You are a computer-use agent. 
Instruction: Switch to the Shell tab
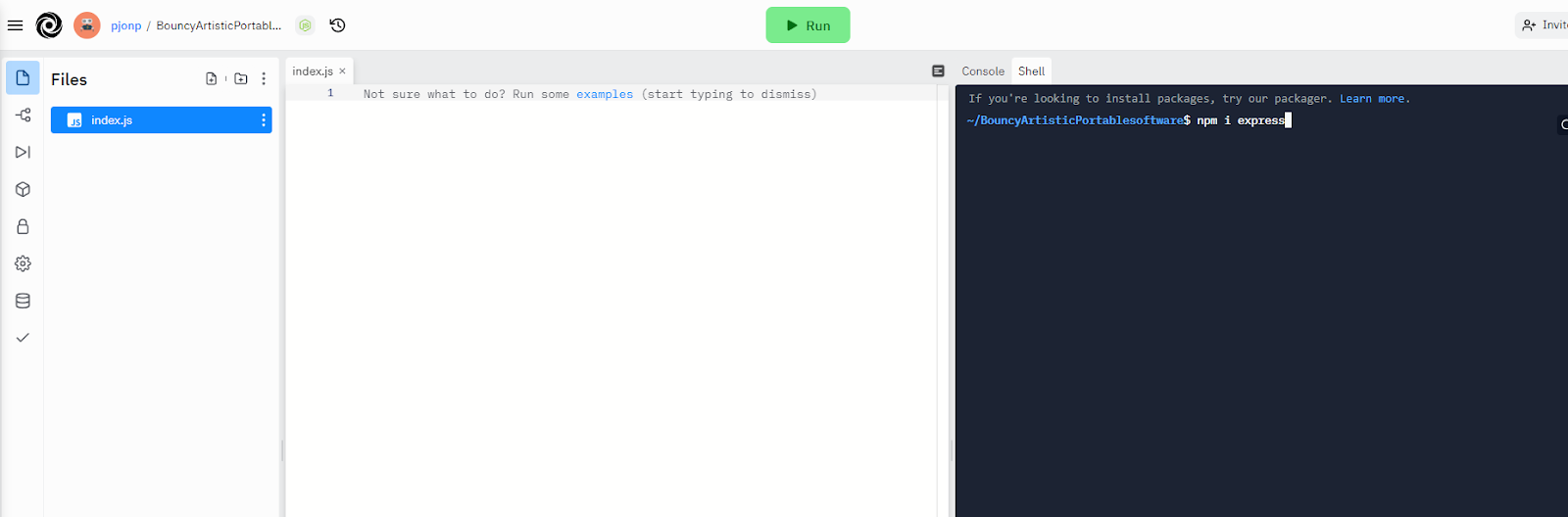(x=1031, y=71)
